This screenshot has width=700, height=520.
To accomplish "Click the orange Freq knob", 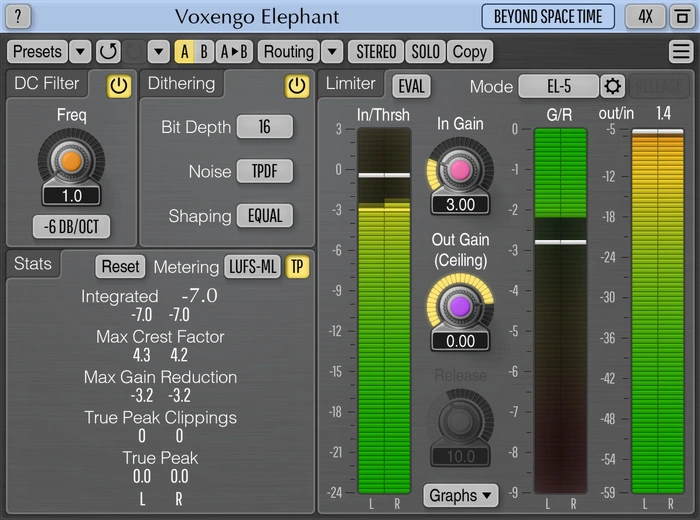I will (x=71, y=161).
